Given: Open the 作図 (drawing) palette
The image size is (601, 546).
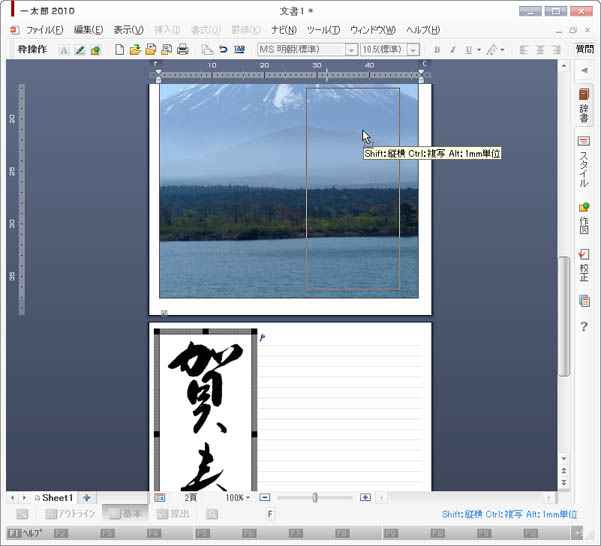Looking at the screenshot, I should (584, 216).
